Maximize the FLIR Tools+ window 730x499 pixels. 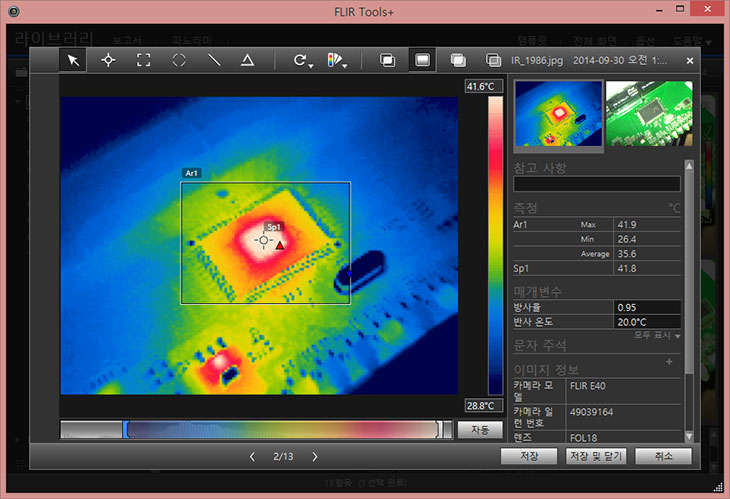[x=680, y=9]
